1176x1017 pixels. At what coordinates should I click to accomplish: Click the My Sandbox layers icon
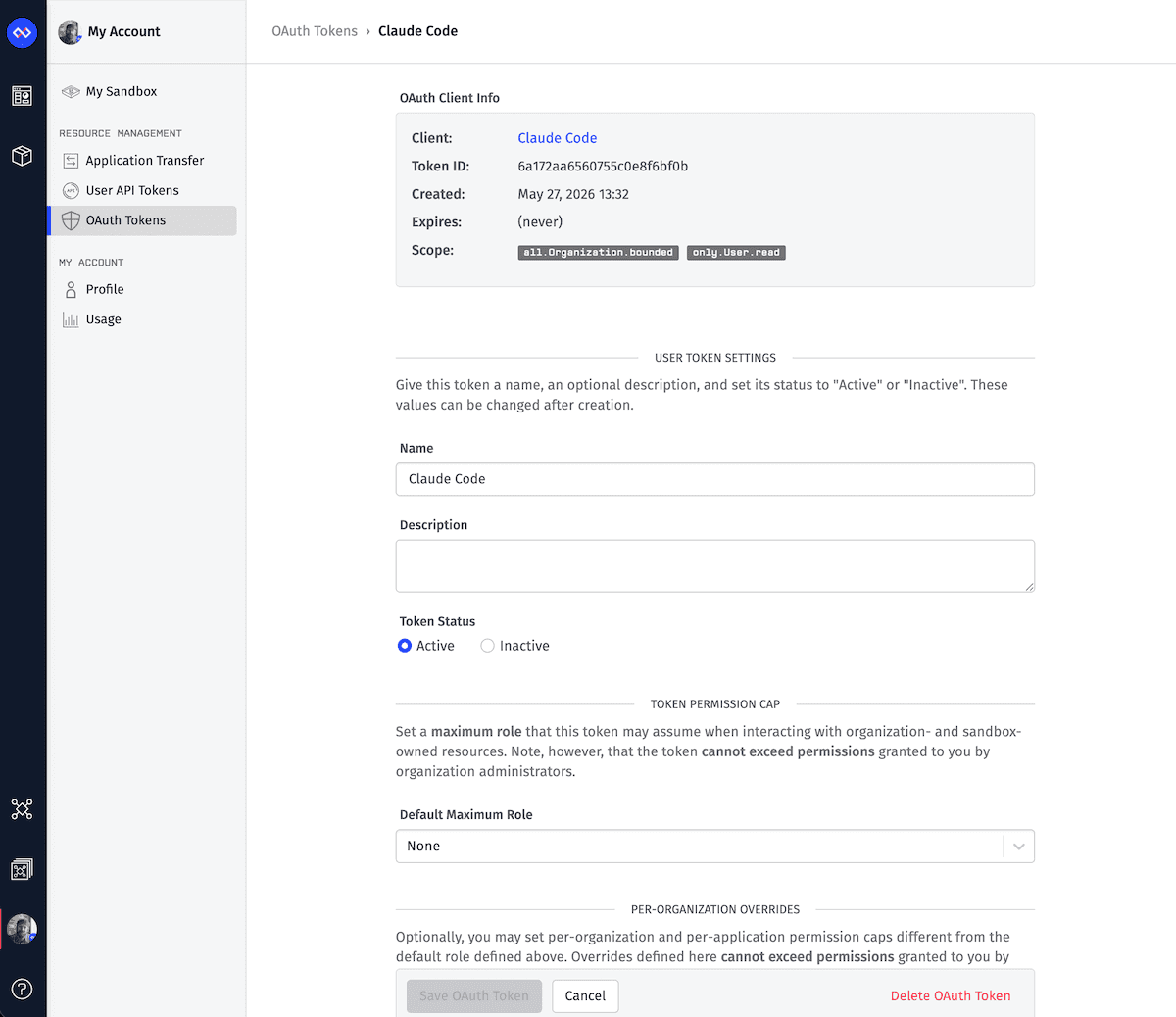71,92
